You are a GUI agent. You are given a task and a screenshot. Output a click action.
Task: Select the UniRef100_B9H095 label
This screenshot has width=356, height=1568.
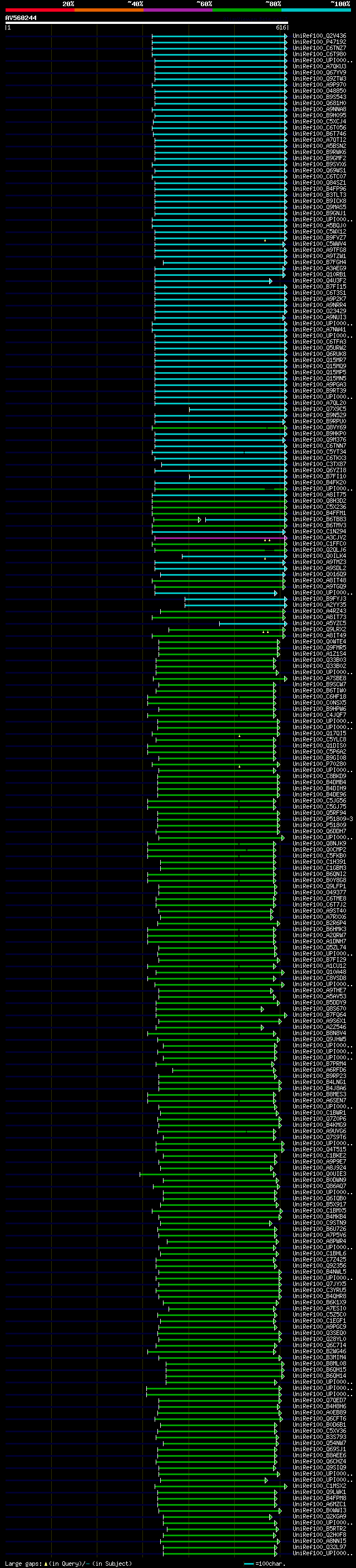(319, 115)
